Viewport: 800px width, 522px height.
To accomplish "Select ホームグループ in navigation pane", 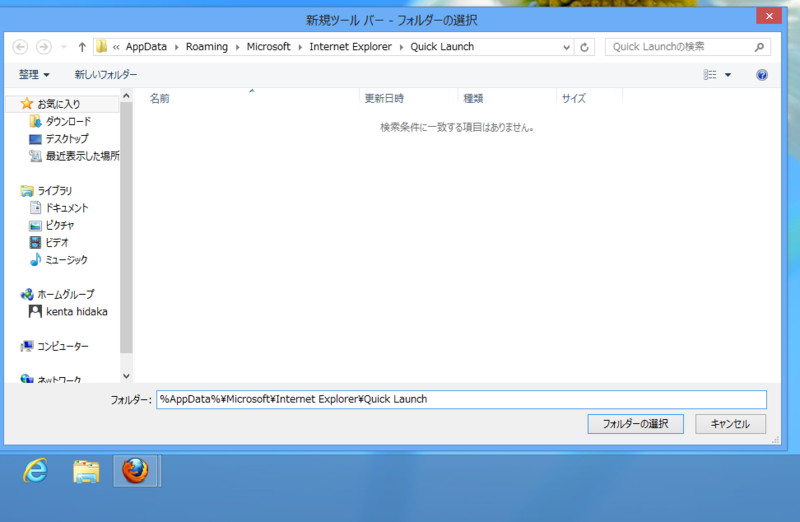I will (65, 294).
